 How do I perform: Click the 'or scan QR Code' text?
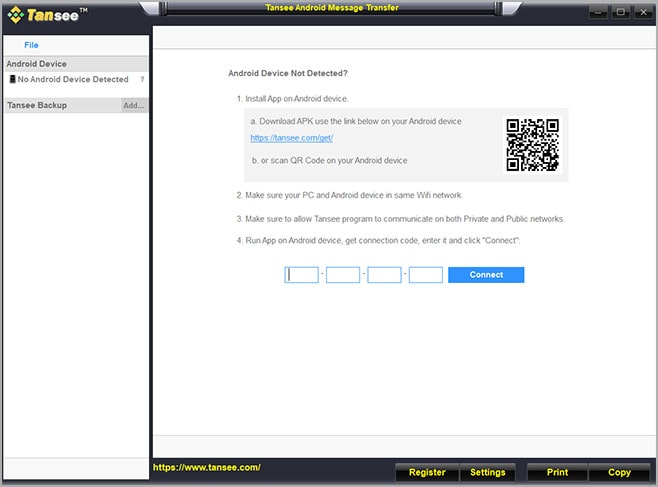(329, 160)
